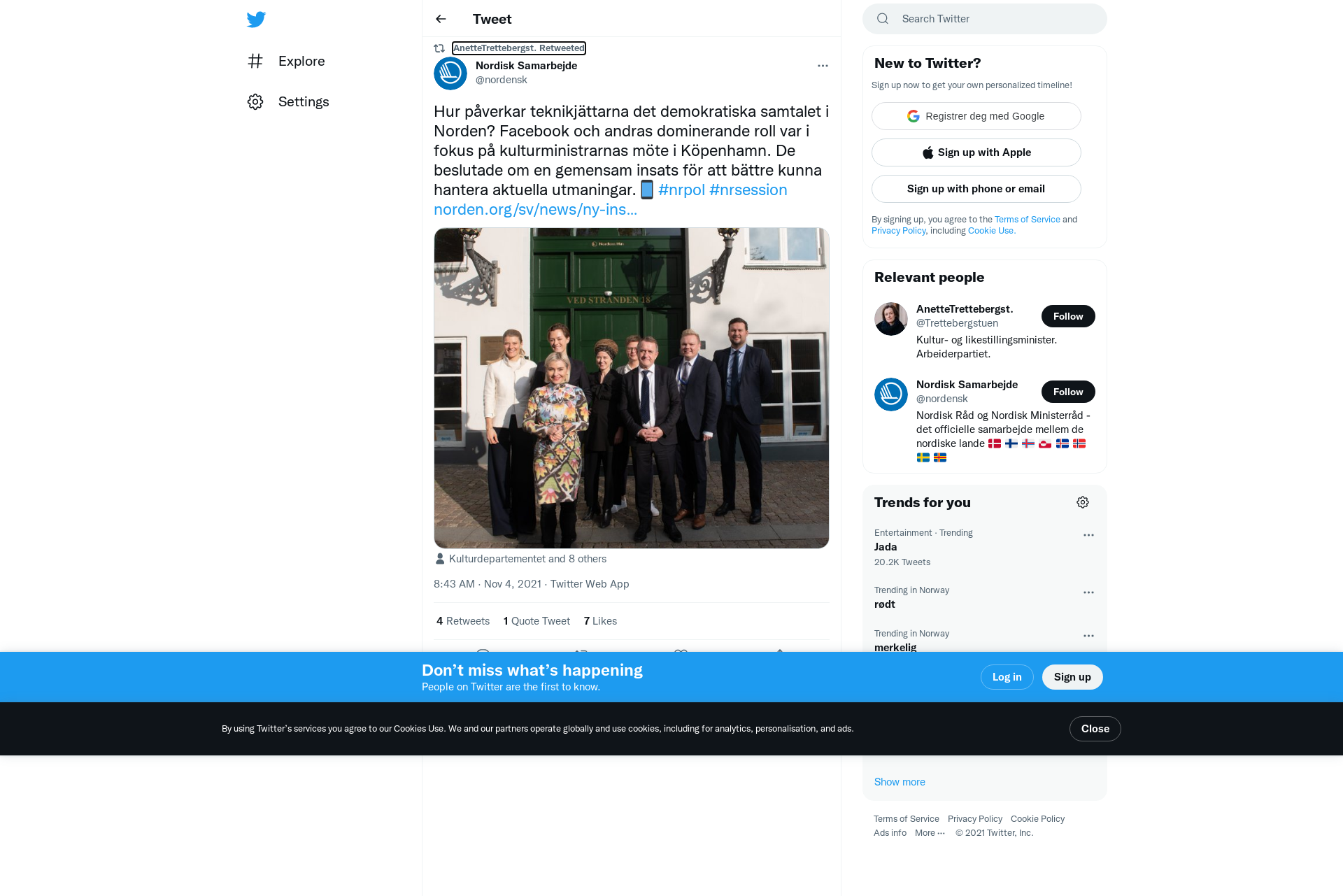The width and height of the screenshot is (1343, 896).
Task: Open tweet options three-dot menu
Action: 823,66
